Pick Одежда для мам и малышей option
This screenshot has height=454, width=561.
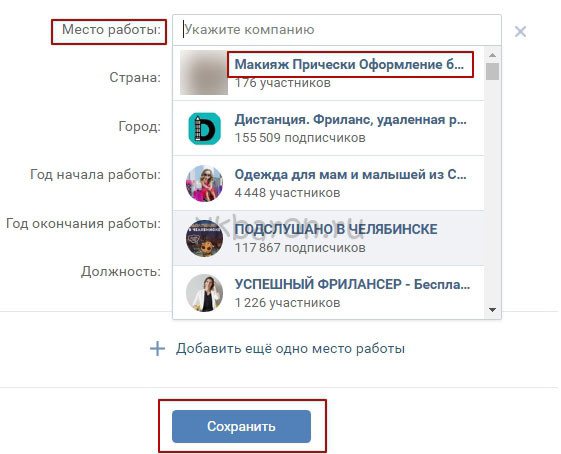(328, 183)
